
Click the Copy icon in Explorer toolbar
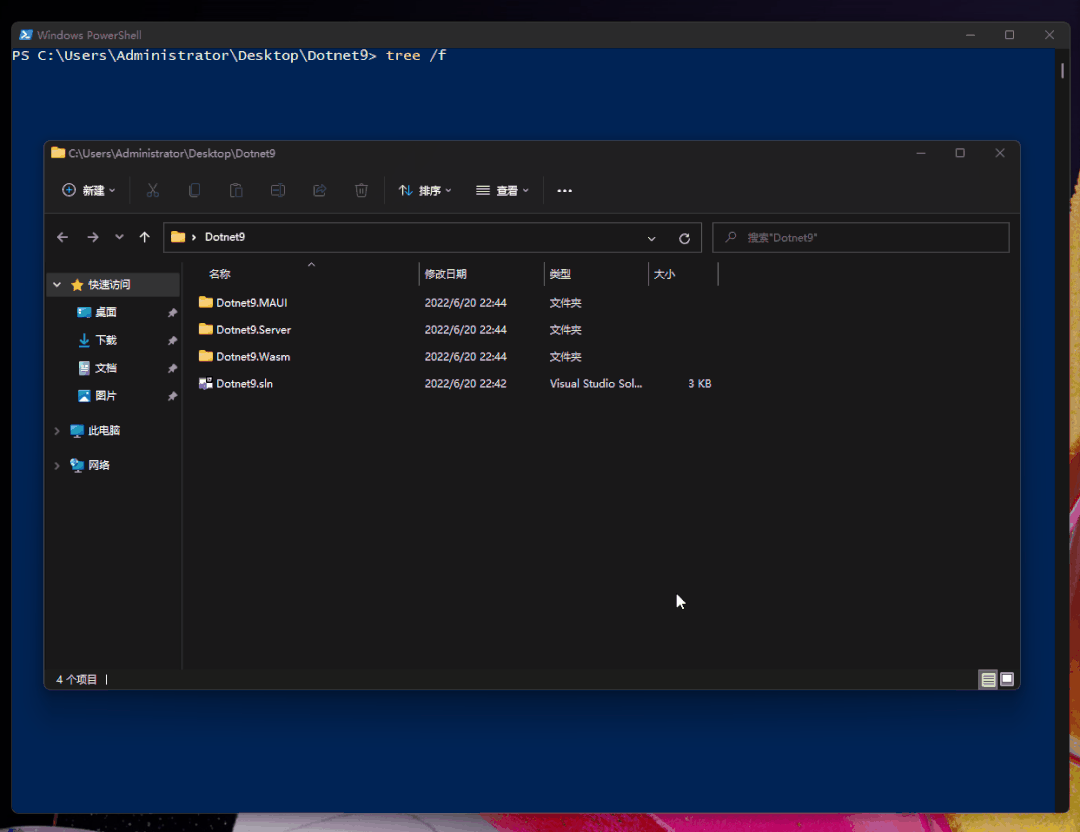coord(194,190)
